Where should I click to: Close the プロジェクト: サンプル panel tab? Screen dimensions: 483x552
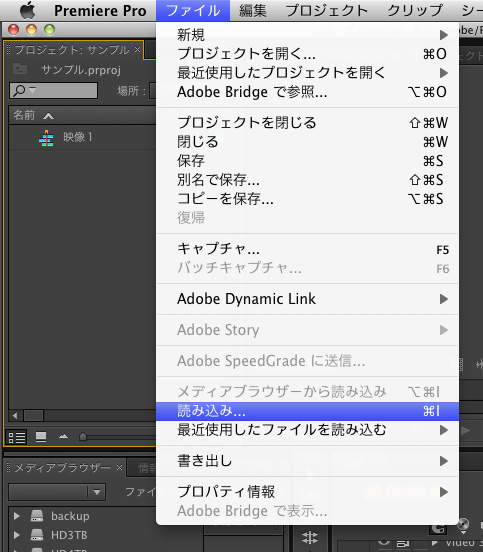137,50
